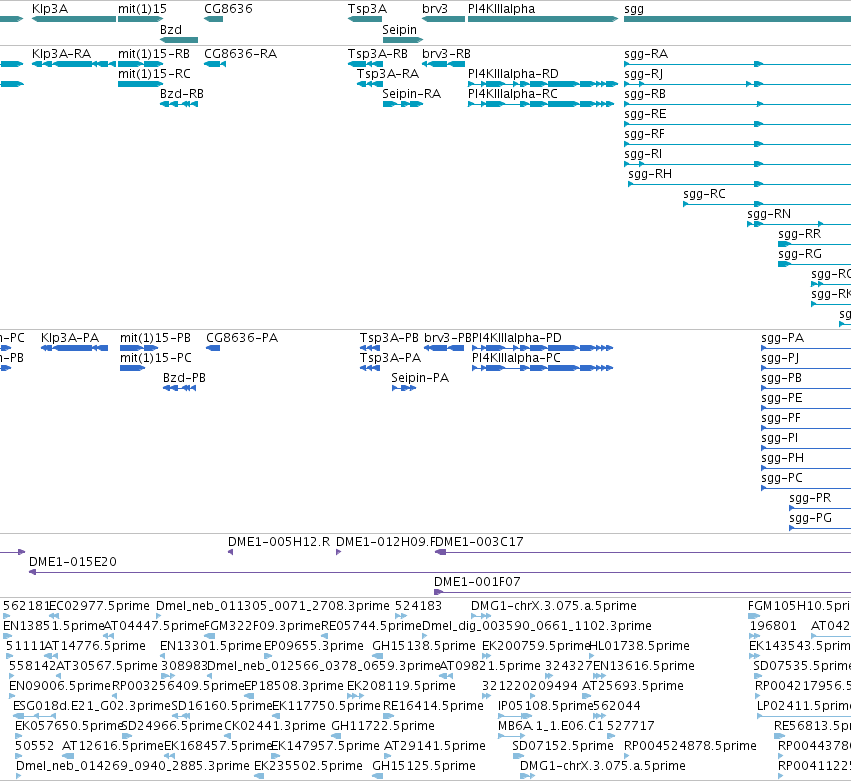Screen dimensions: 851x781
Task: Select the sgg-RA transcript
Action: [x=738, y=64]
